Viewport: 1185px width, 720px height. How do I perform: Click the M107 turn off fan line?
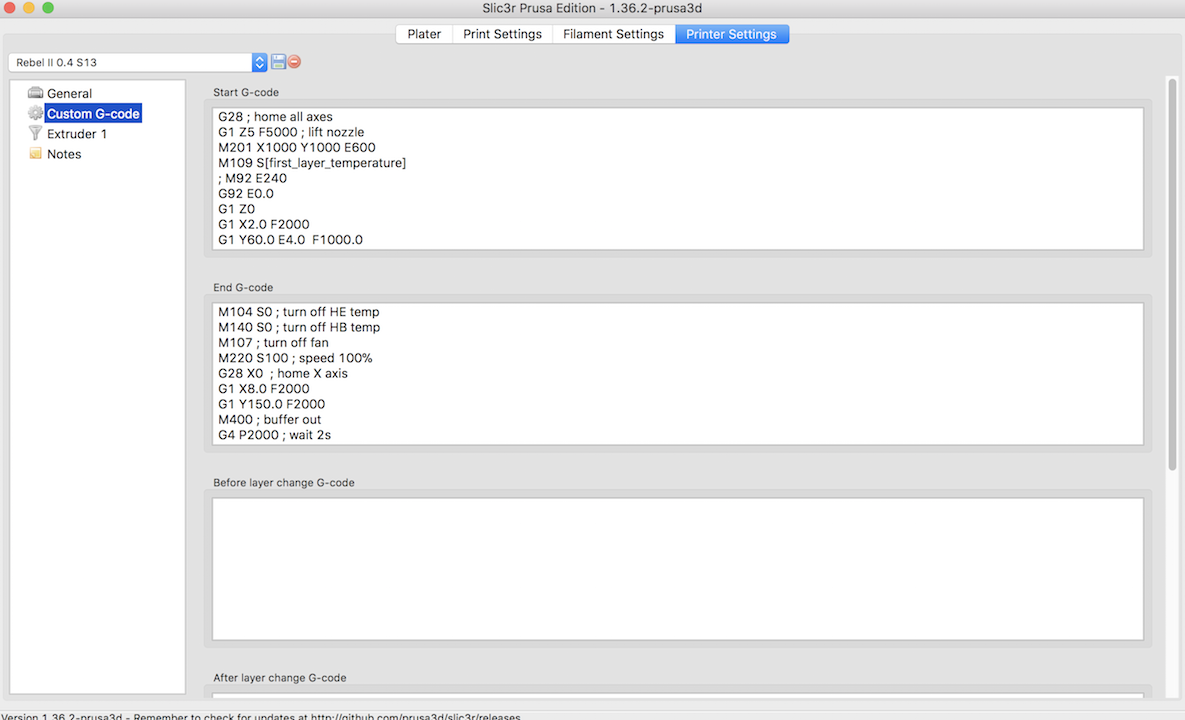click(273, 343)
